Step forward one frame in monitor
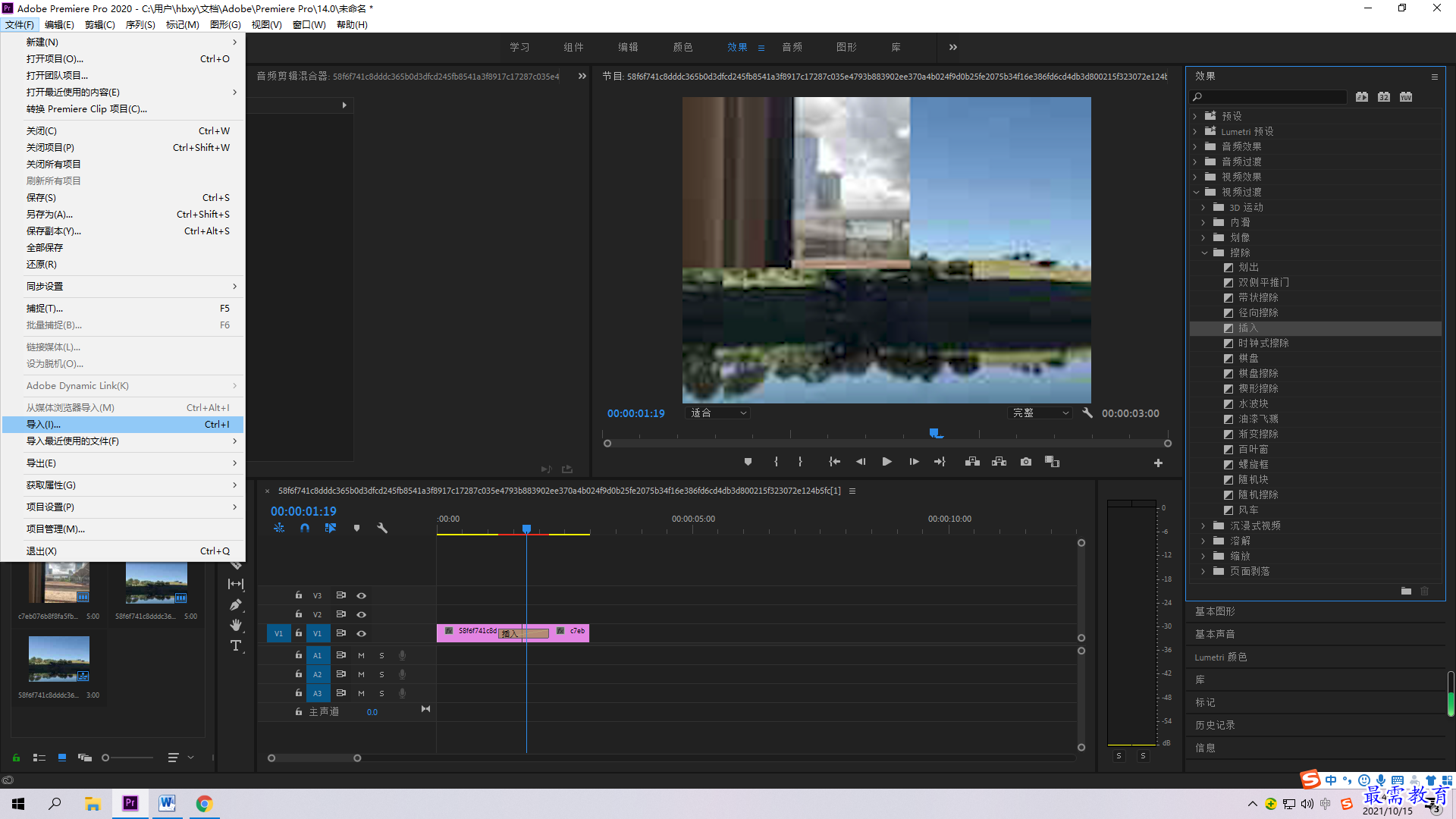1456x819 pixels. (x=914, y=462)
